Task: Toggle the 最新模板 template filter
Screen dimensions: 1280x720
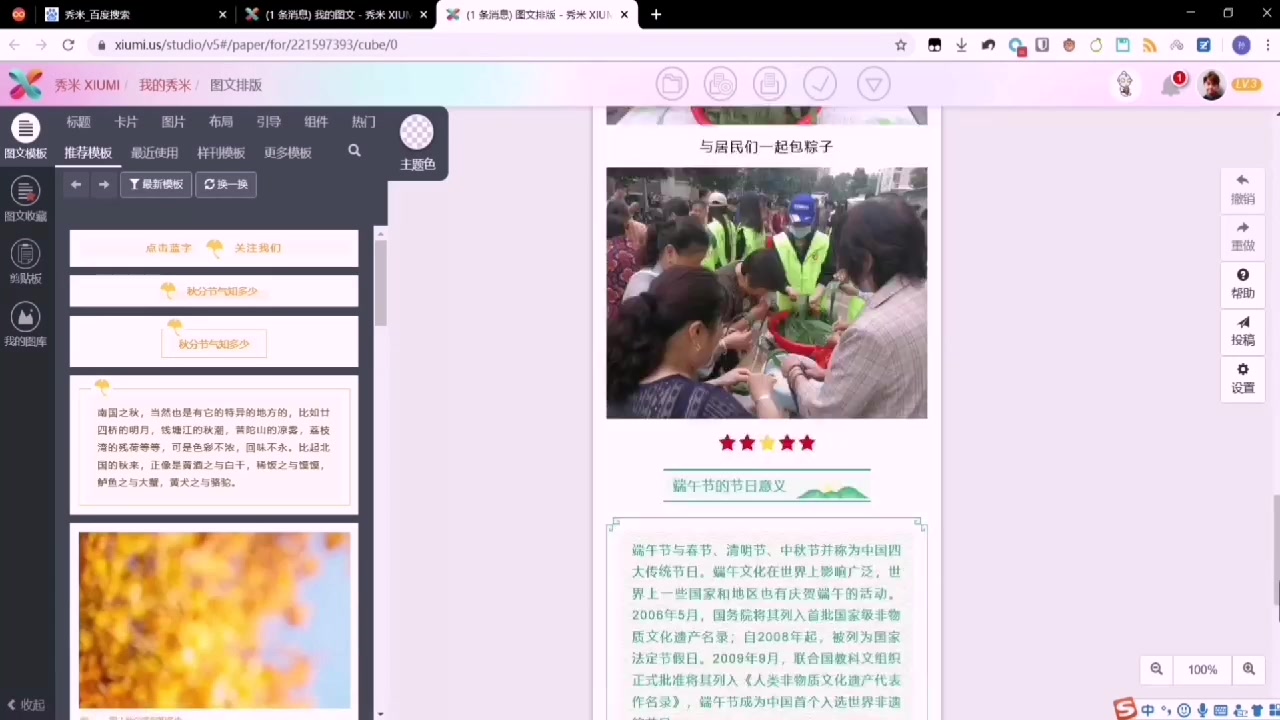Action: [156, 184]
